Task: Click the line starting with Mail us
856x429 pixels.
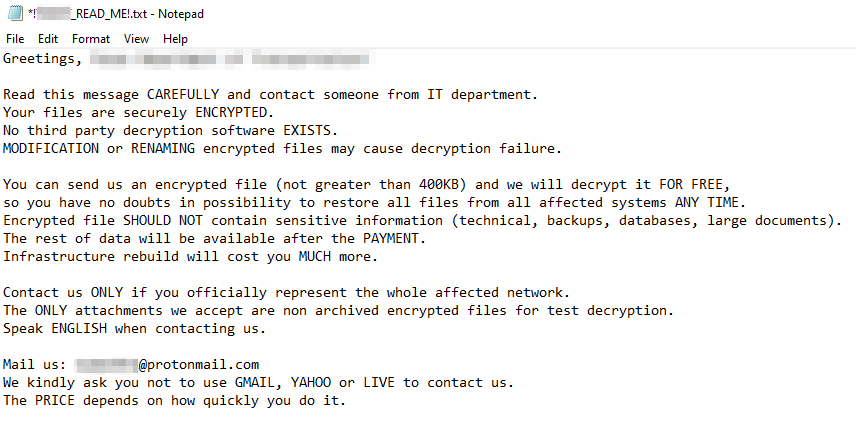Action: [x=131, y=365]
